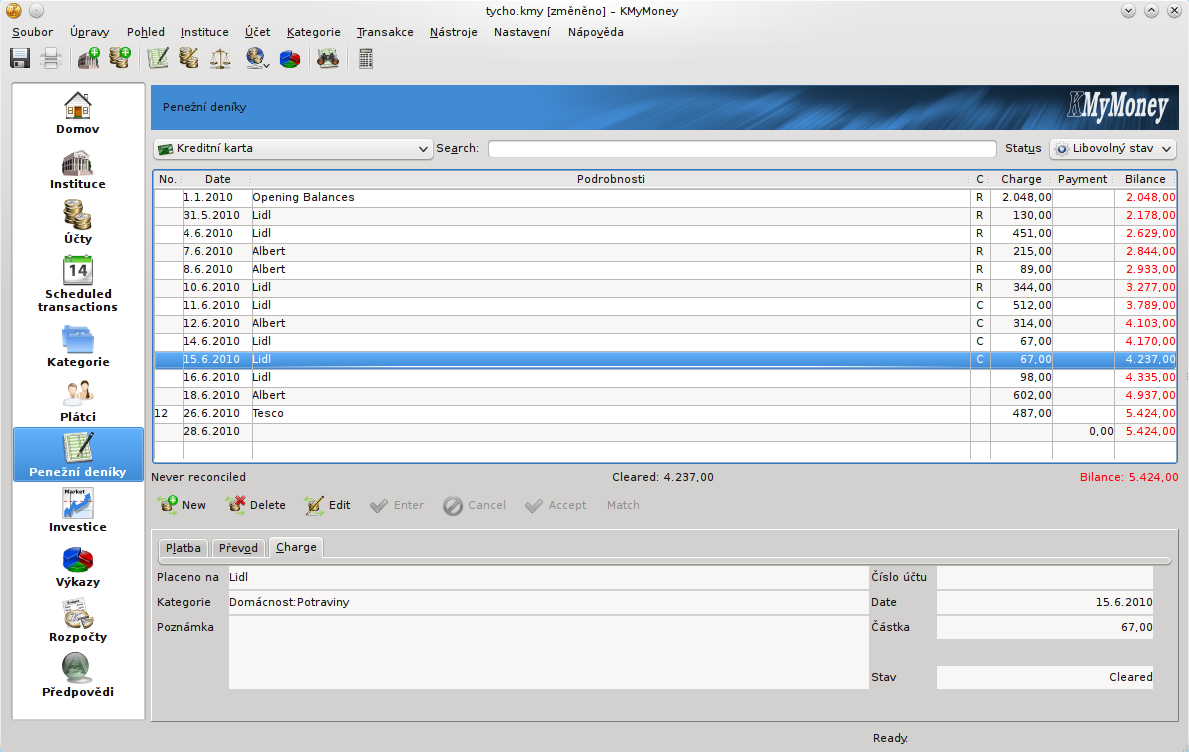Screen dimensions: 1189x752
Task: Click the Částka 67,00 amount field
Action: click(1045, 627)
